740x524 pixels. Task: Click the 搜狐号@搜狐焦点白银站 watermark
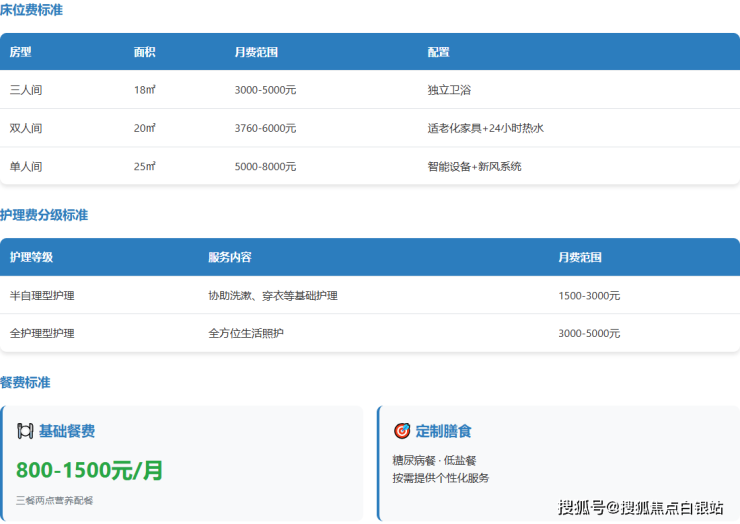(640, 507)
